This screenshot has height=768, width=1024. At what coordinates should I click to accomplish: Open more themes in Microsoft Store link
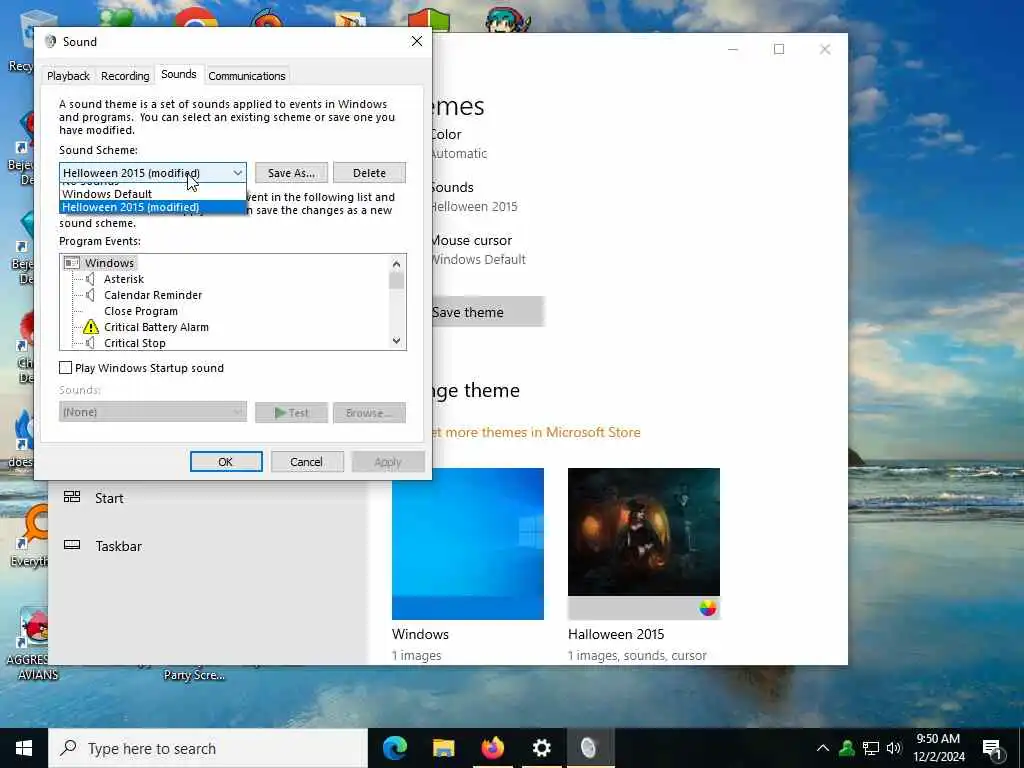coord(536,432)
